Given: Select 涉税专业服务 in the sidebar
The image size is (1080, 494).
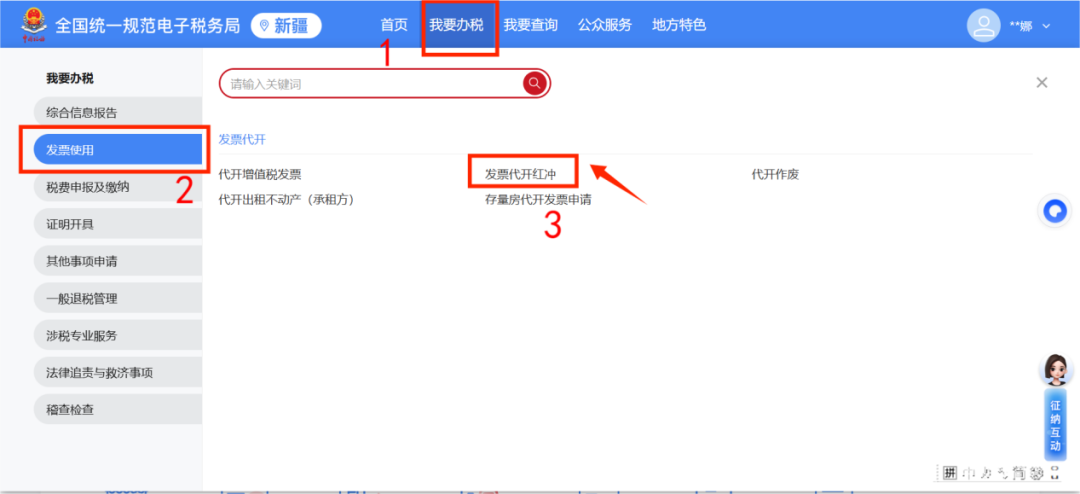Looking at the screenshot, I should coord(117,336).
